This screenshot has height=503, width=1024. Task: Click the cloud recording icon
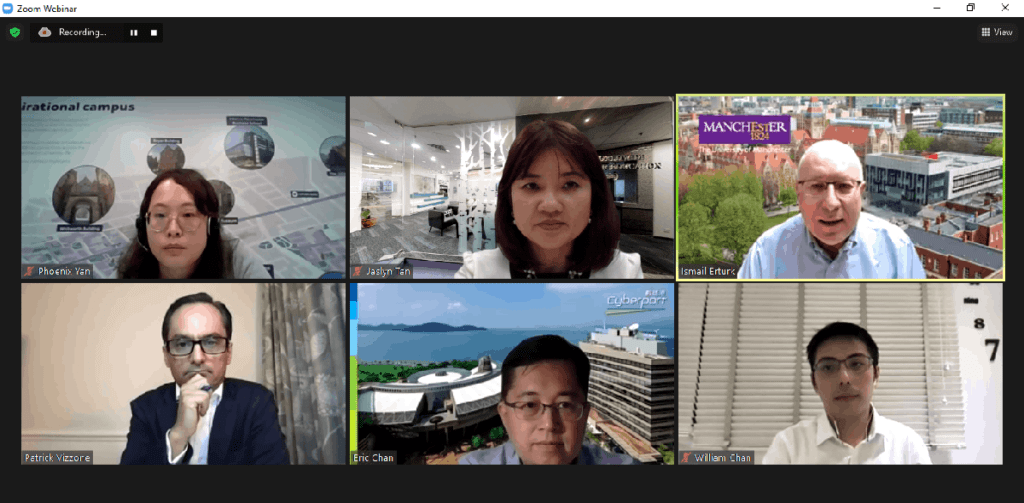point(45,32)
